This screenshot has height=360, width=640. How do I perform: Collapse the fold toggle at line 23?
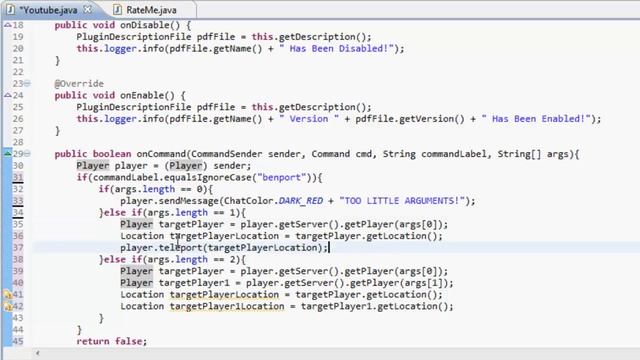(x=27, y=83)
